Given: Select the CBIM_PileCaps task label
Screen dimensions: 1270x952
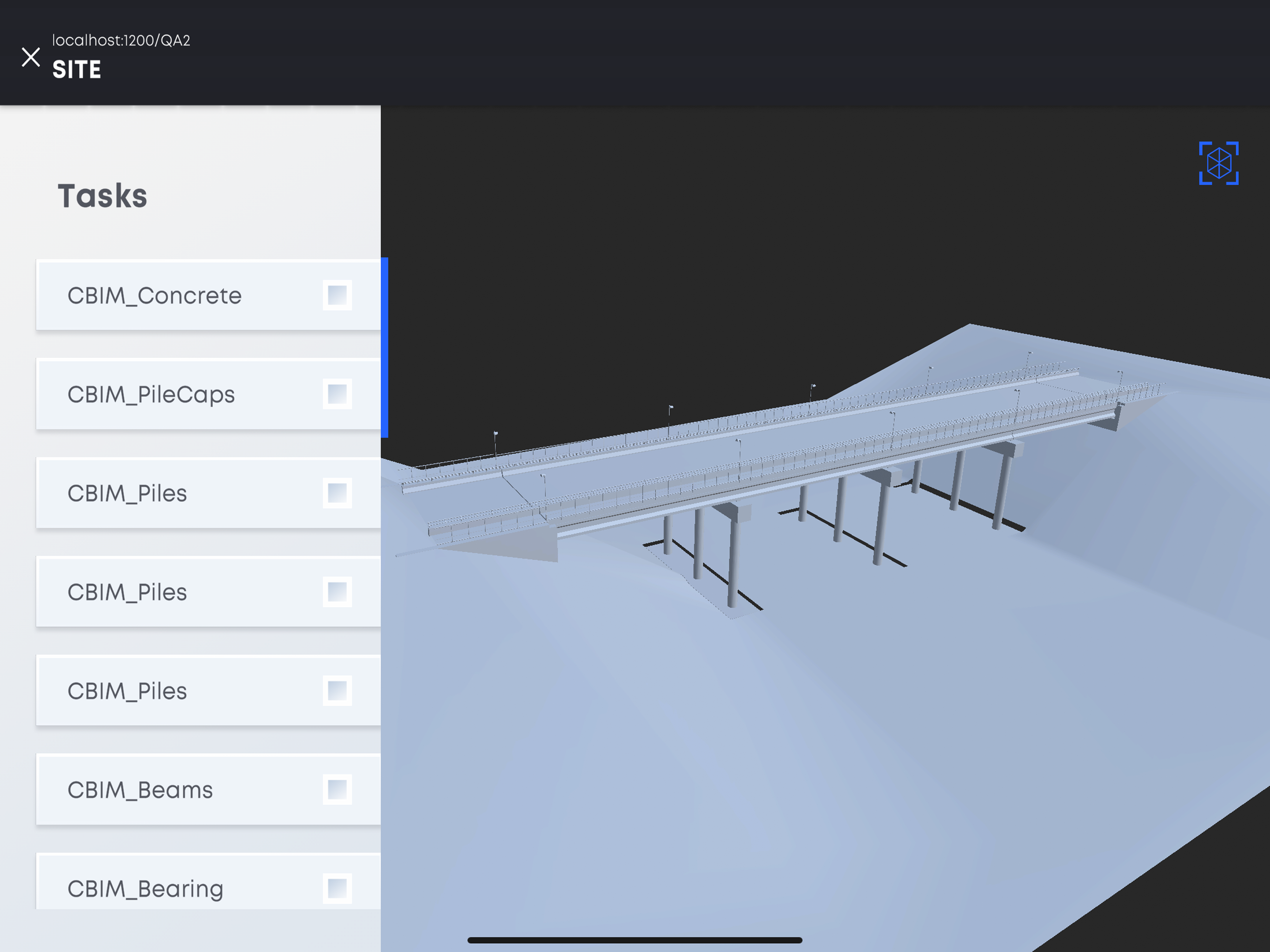Looking at the screenshot, I should pyautogui.click(x=151, y=395).
